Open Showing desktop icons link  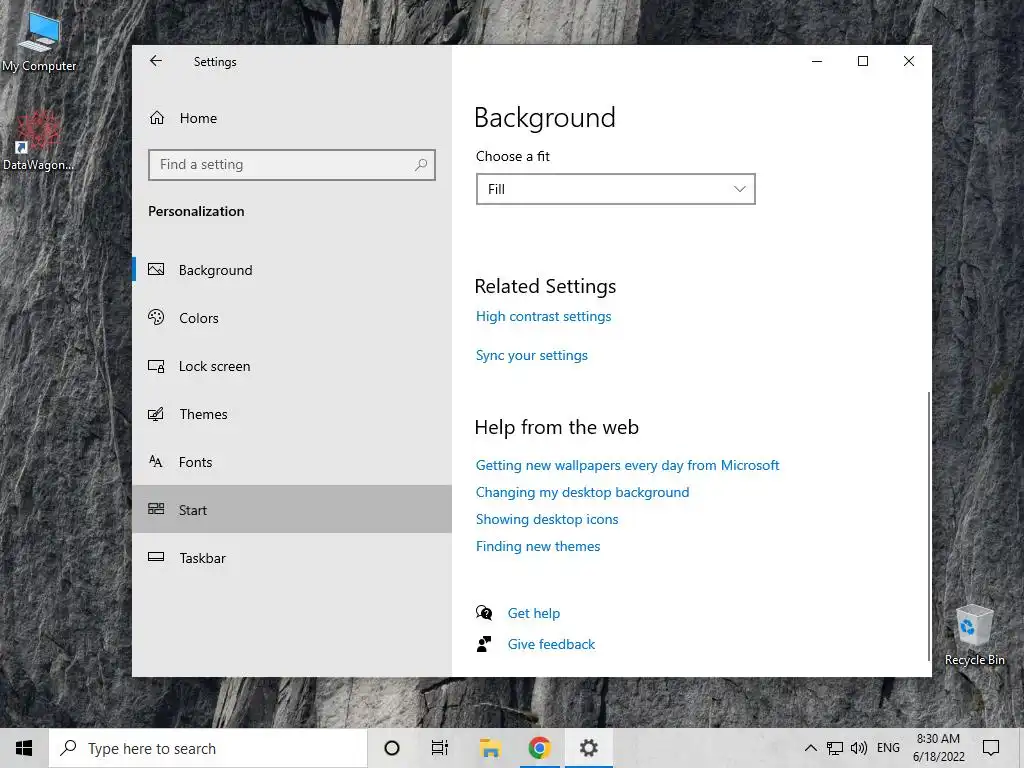tap(547, 519)
